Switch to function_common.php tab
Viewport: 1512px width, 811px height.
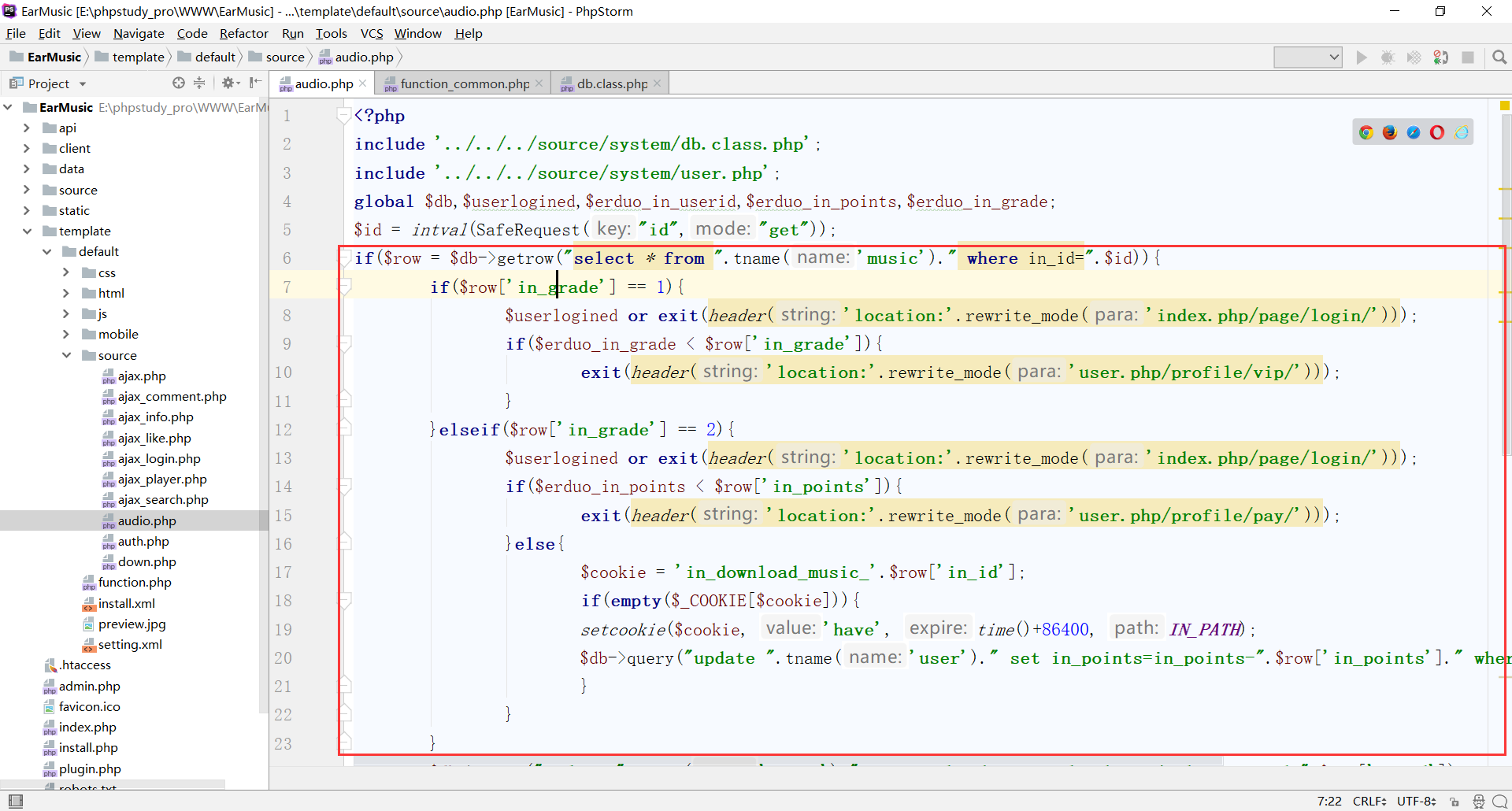tap(464, 83)
